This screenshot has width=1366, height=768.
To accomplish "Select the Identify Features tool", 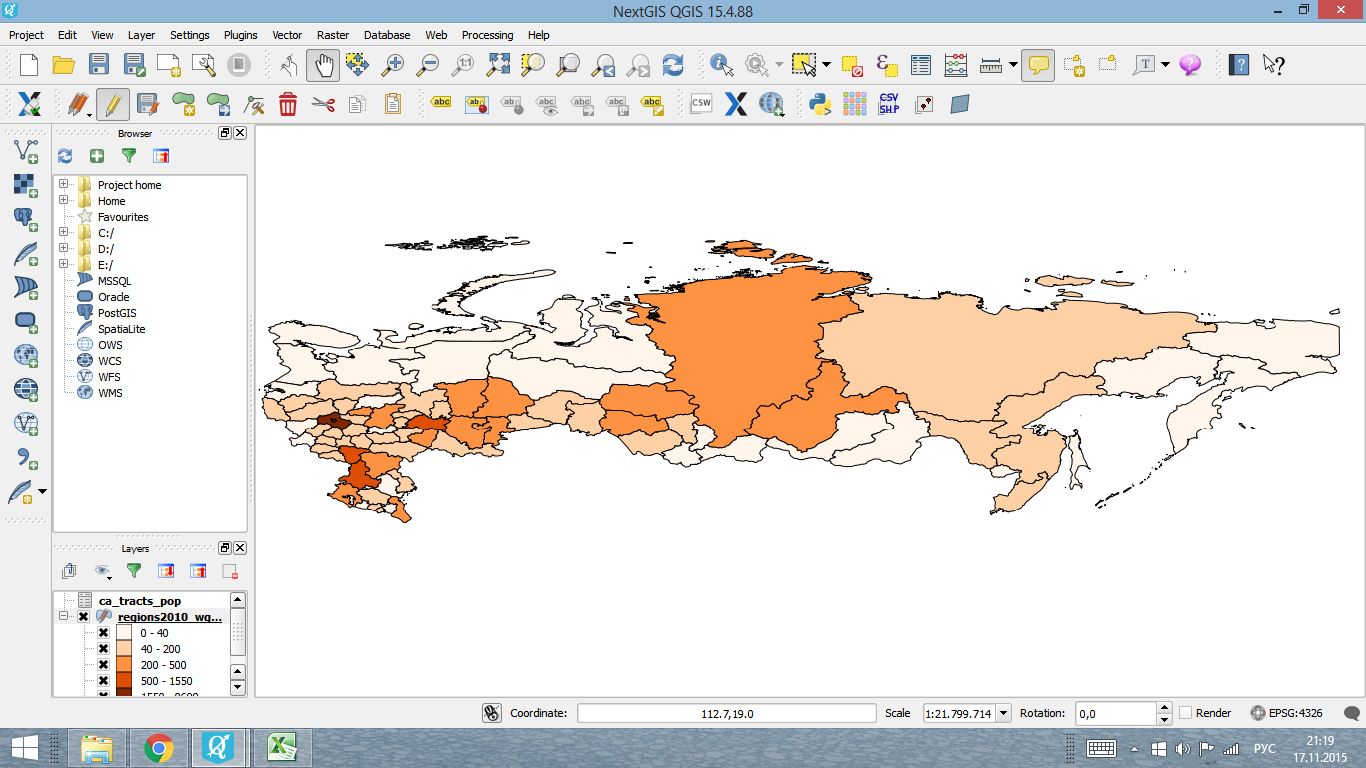I will 722,65.
